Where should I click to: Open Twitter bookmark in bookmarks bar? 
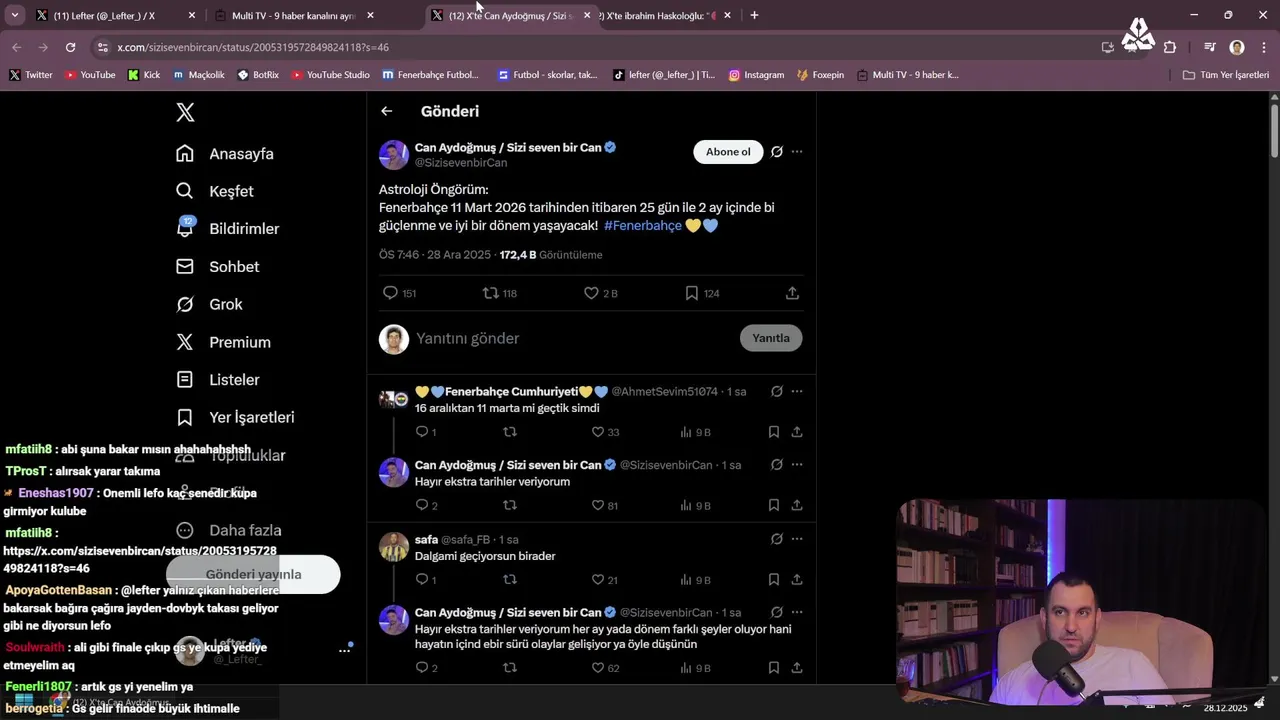click(31, 75)
